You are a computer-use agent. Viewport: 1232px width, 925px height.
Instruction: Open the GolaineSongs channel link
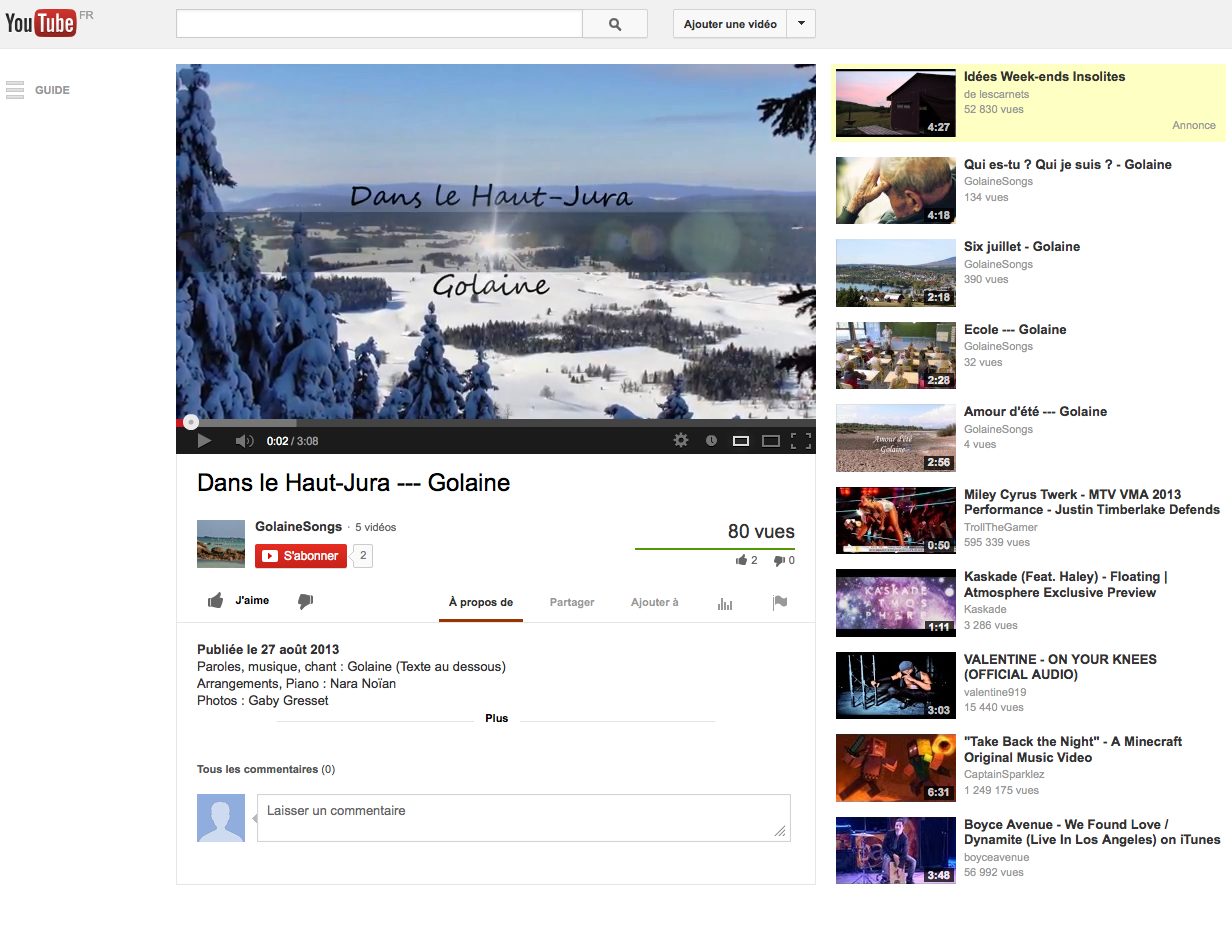(298, 527)
